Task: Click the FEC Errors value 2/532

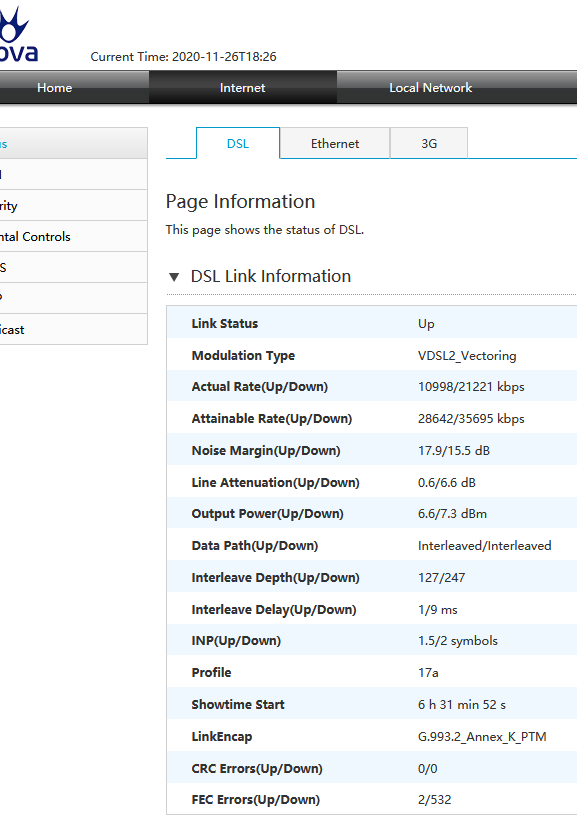Action: point(434,799)
